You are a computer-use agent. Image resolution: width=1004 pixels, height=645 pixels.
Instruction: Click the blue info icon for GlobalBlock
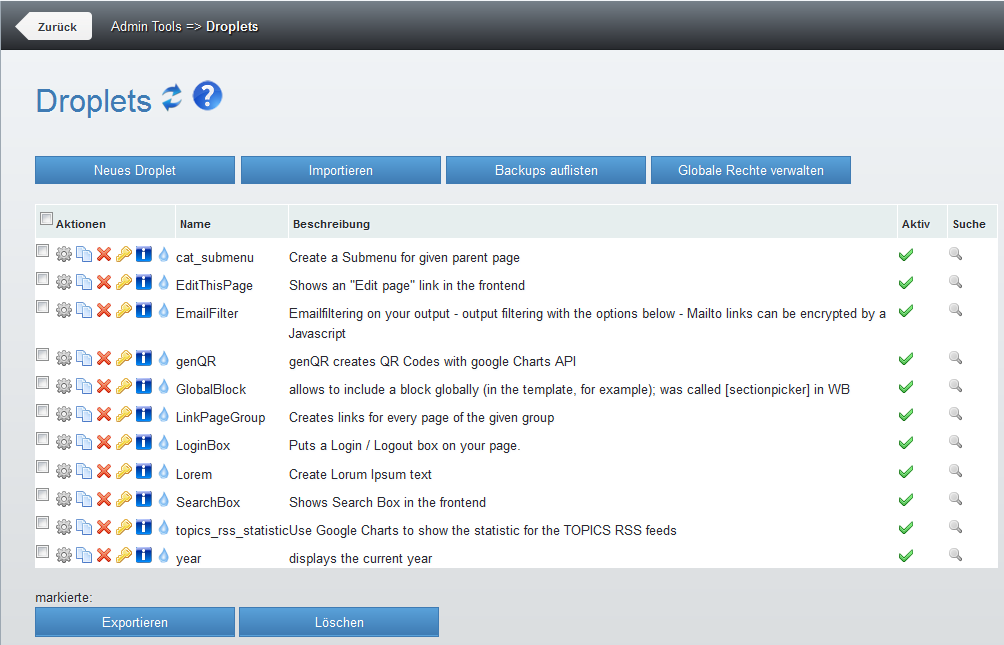click(144, 386)
